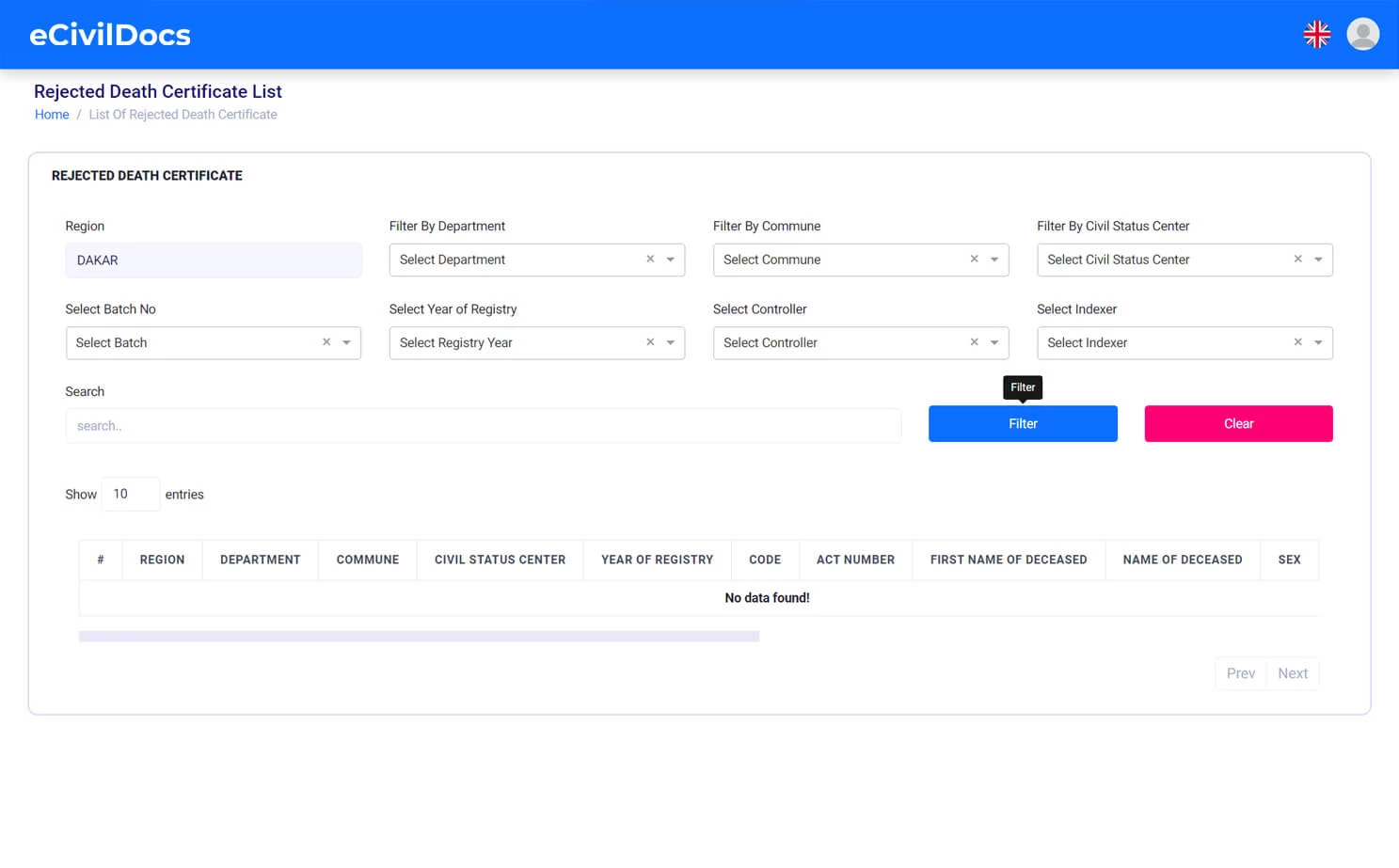Clear the Civil Status Center X icon
Viewport: 1399px width, 868px height.
coord(1297,260)
